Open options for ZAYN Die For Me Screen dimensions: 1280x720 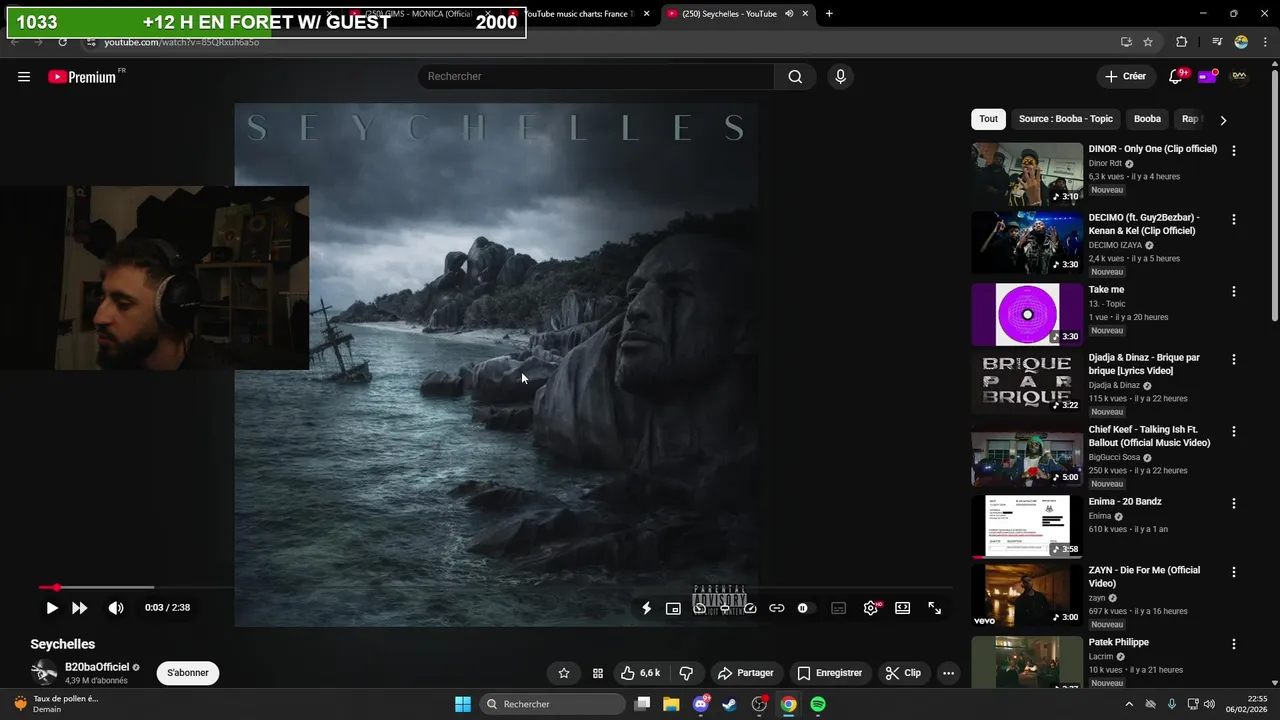click(1233, 572)
